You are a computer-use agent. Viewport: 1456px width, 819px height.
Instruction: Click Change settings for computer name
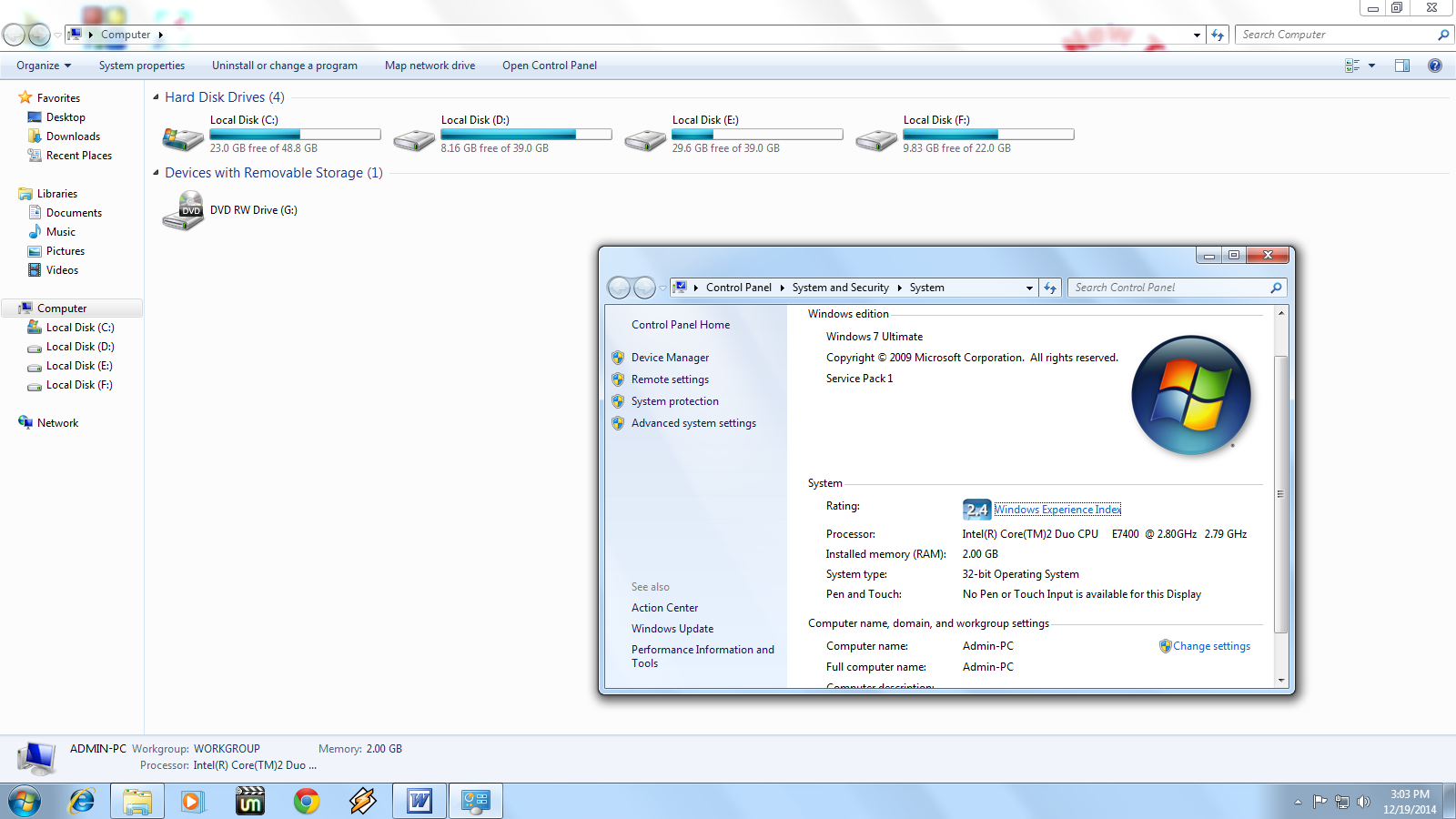coord(1211,646)
